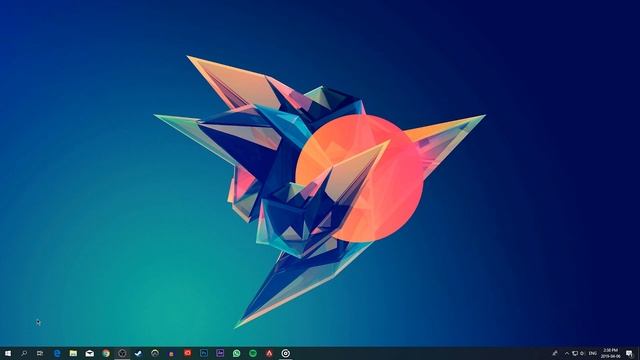Screen dimensions: 640x360
Task: Open the white circular app at taskbar end
Action: pyautogui.click(x=286, y=353)
